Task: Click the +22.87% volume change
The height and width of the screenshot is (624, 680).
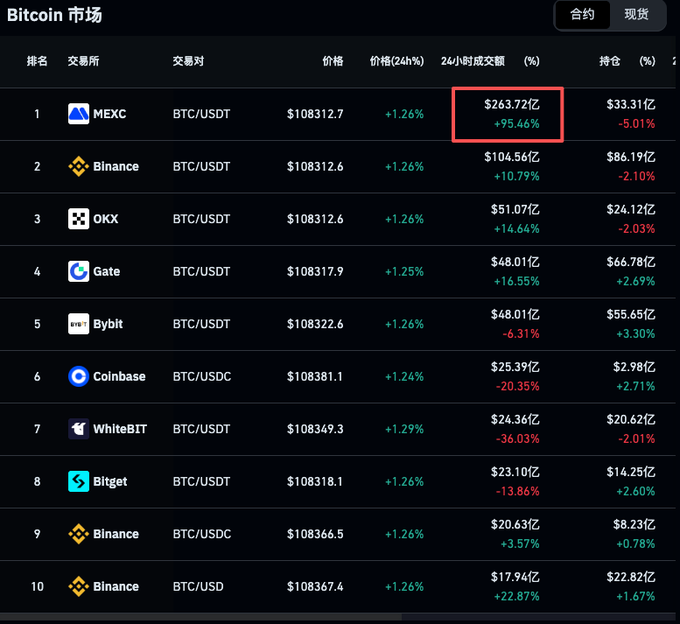Action: [517, 596]
